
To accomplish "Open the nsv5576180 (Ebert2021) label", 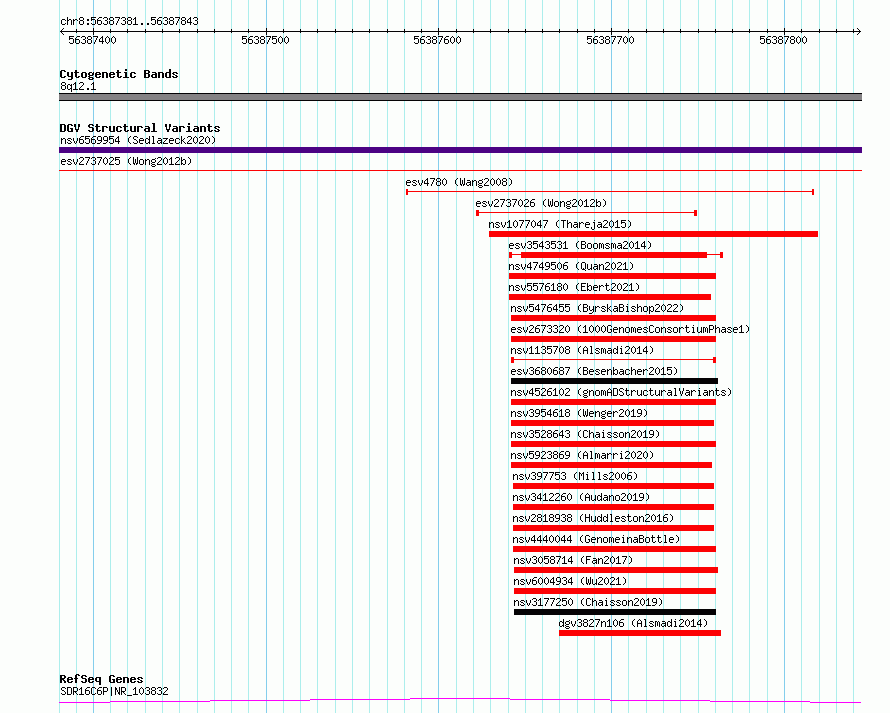I will click(574, 287).
